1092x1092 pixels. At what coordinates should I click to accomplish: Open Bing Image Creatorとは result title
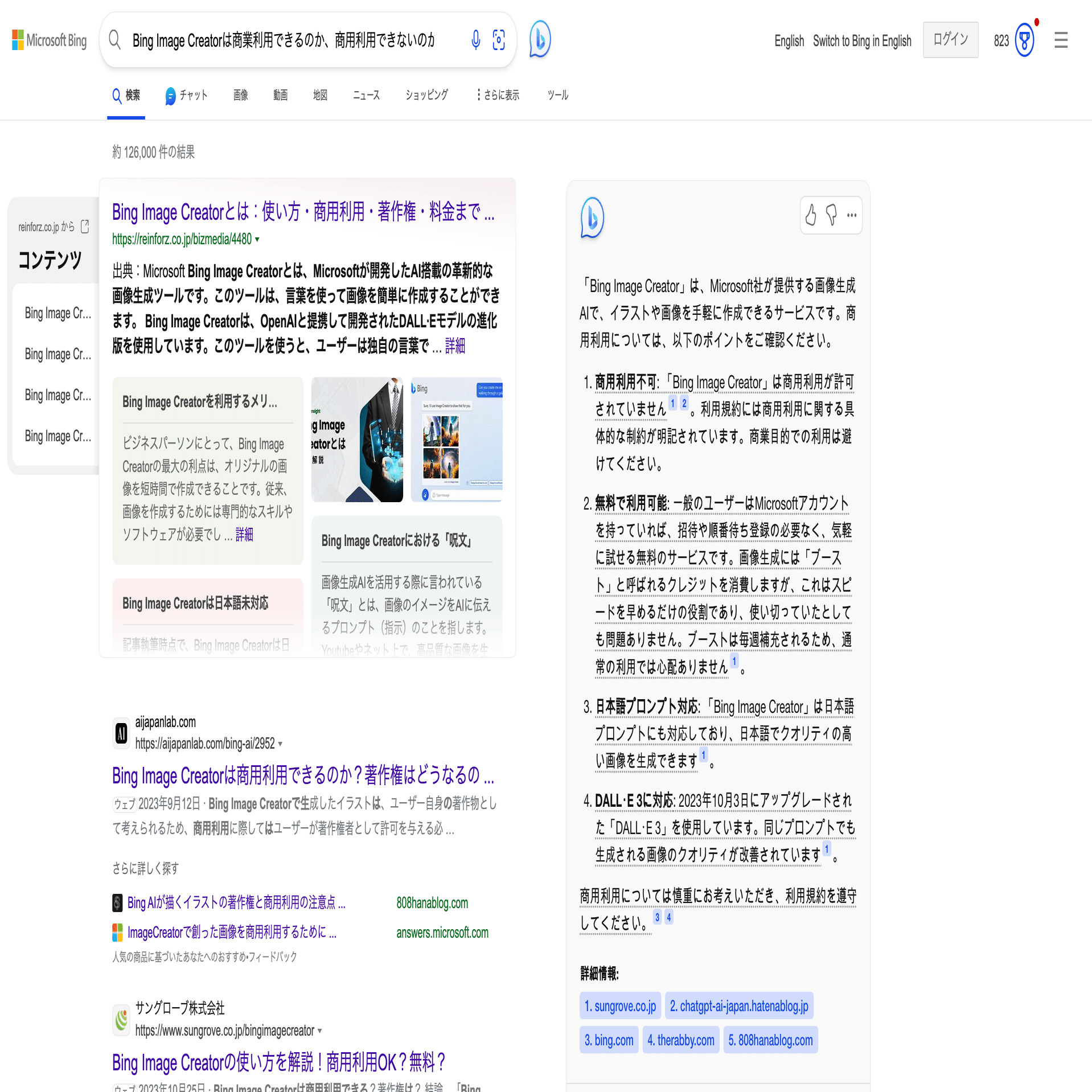tap(303, 212)
